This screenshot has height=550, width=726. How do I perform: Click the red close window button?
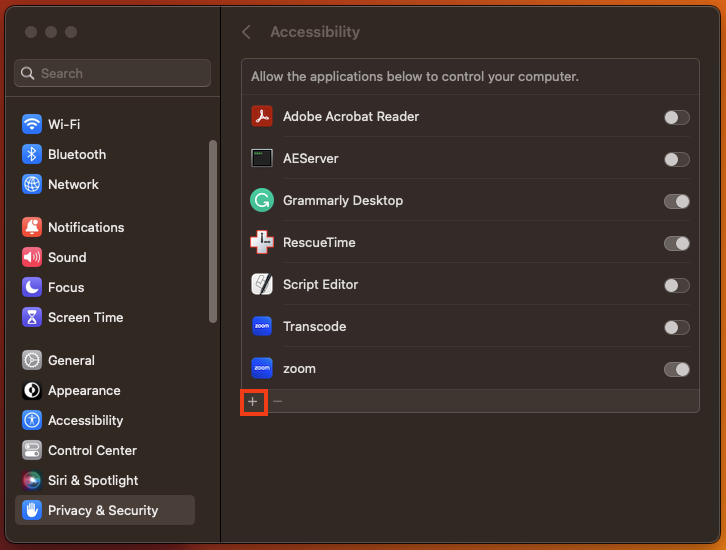coord(31,32)
